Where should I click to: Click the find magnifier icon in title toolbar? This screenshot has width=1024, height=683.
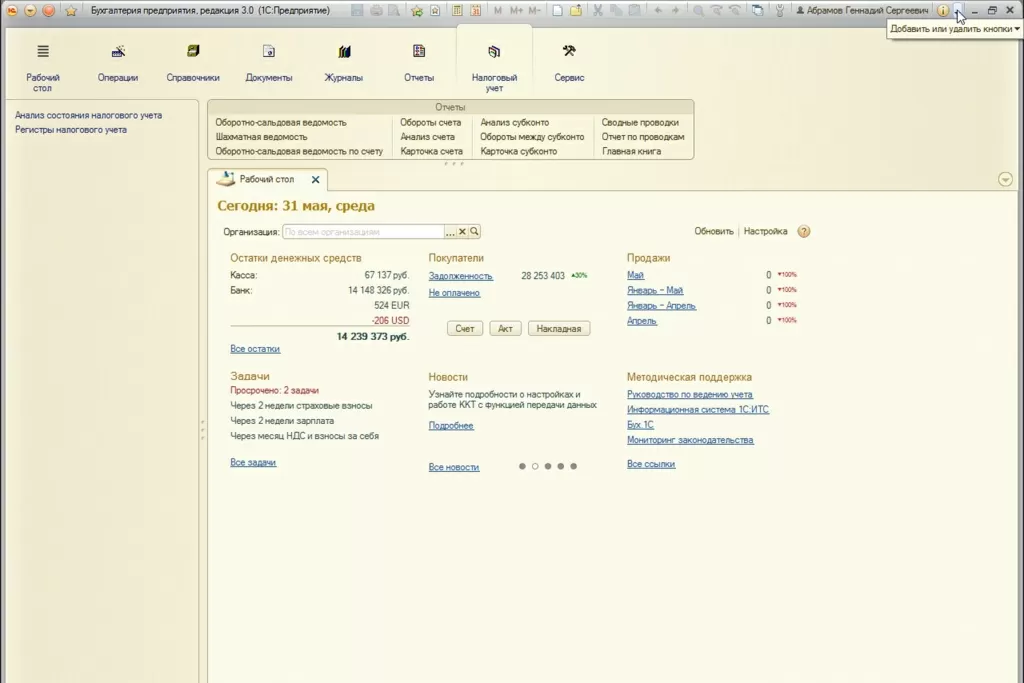pyautogui.click(x=698, y=10)
